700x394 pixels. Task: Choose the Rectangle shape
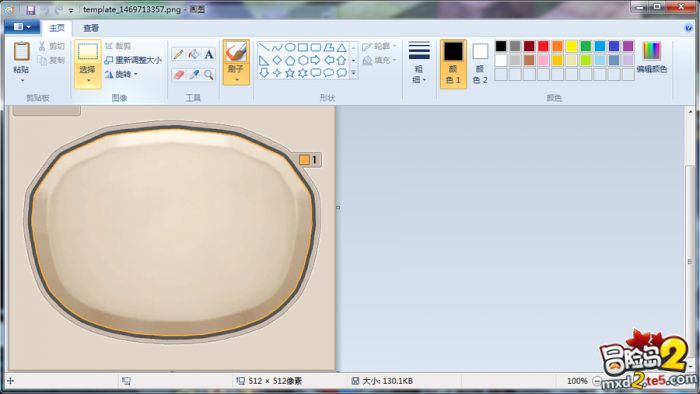303,47
